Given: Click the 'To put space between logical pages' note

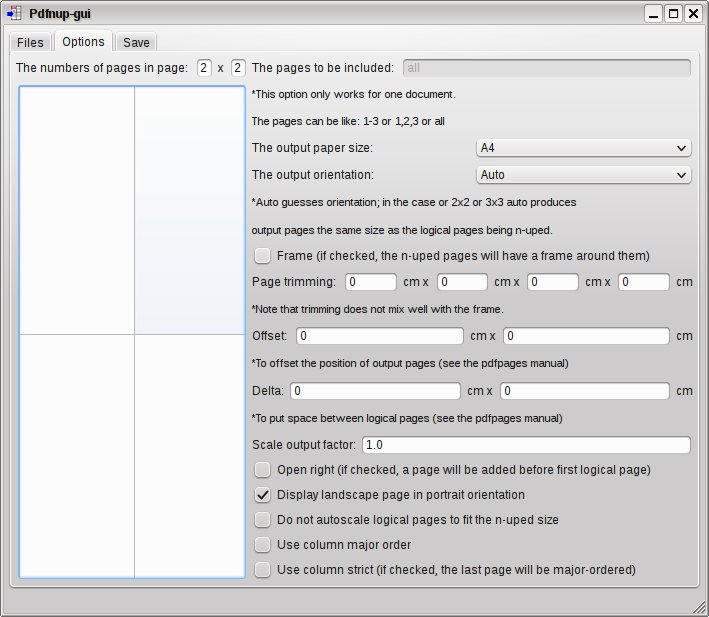Looking at the screenshot, I should coord(407,418).
